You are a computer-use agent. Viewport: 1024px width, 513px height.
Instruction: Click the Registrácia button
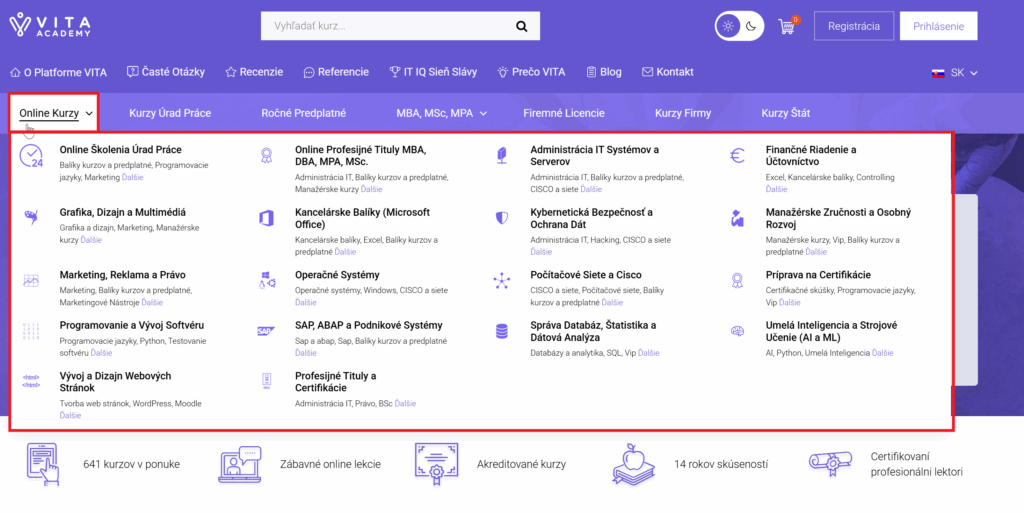853,26
